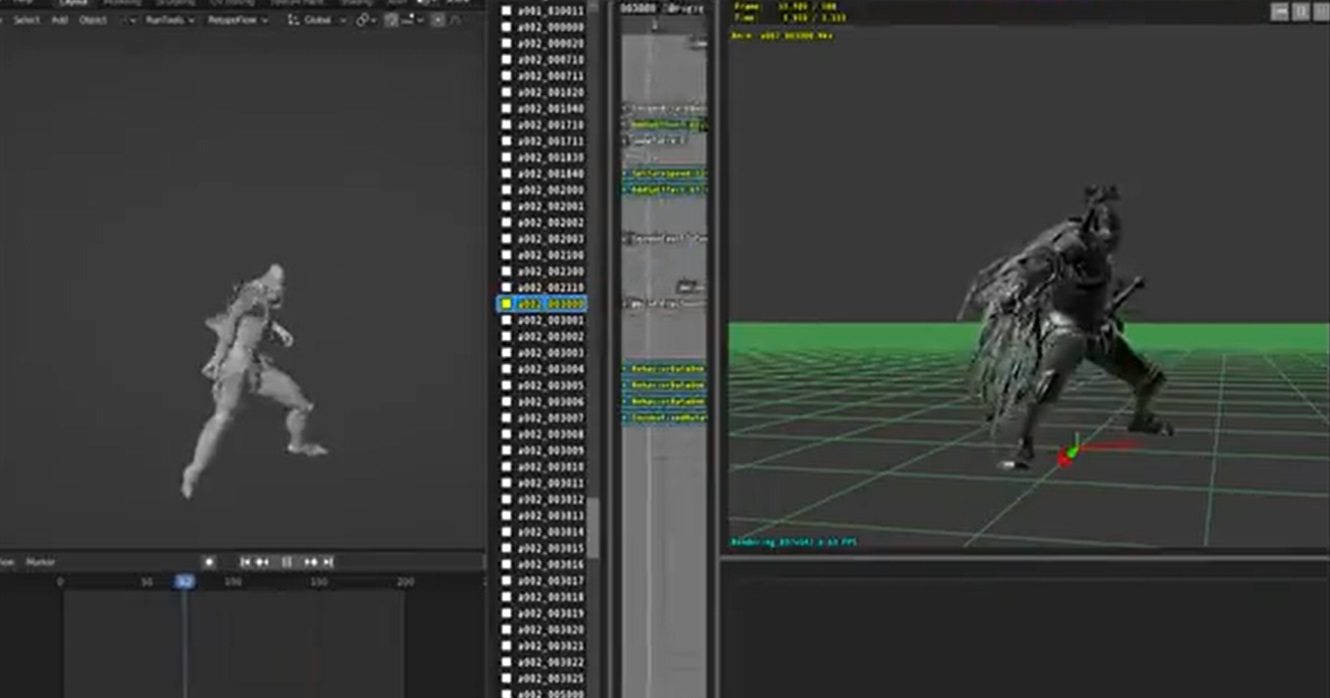Viewport: 1330px width, 698px height.
Task: Click the jump to end playback icon
Action: click(x=327, y=563)
